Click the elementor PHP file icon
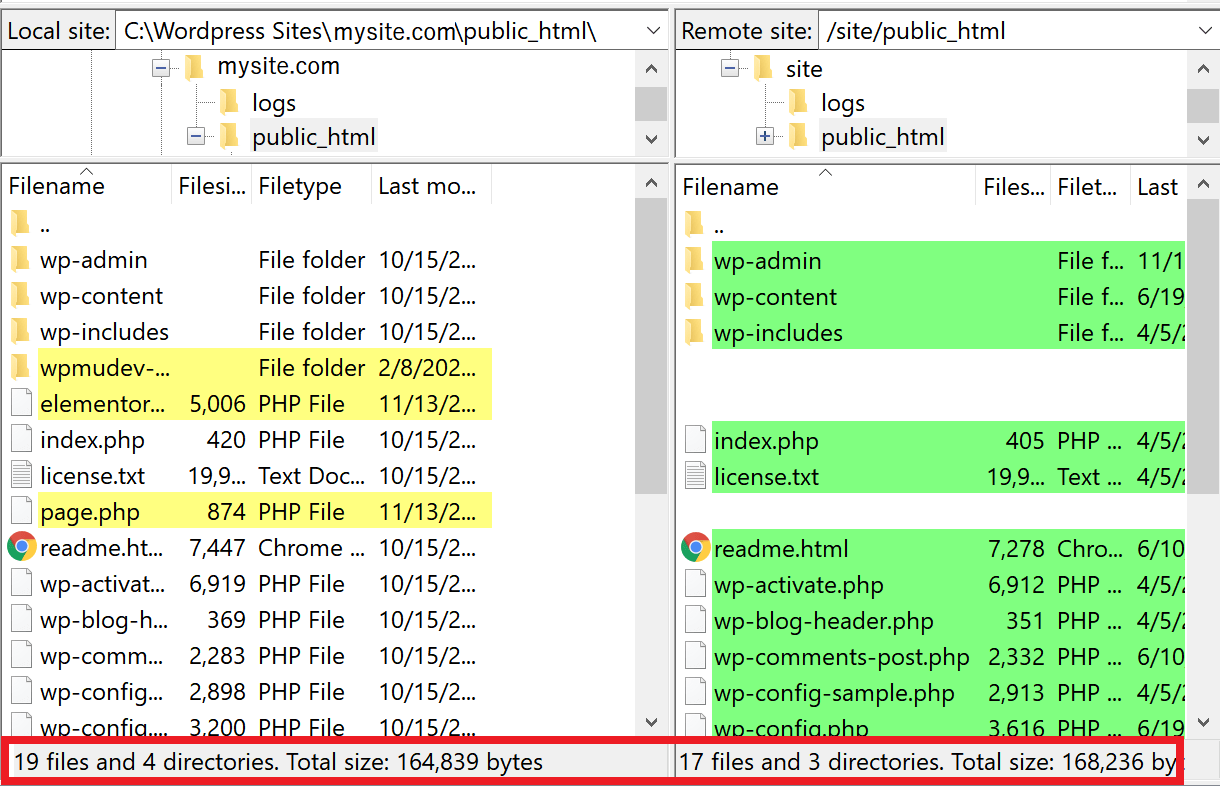This screenshot has height=786, width=1220. 21,403
